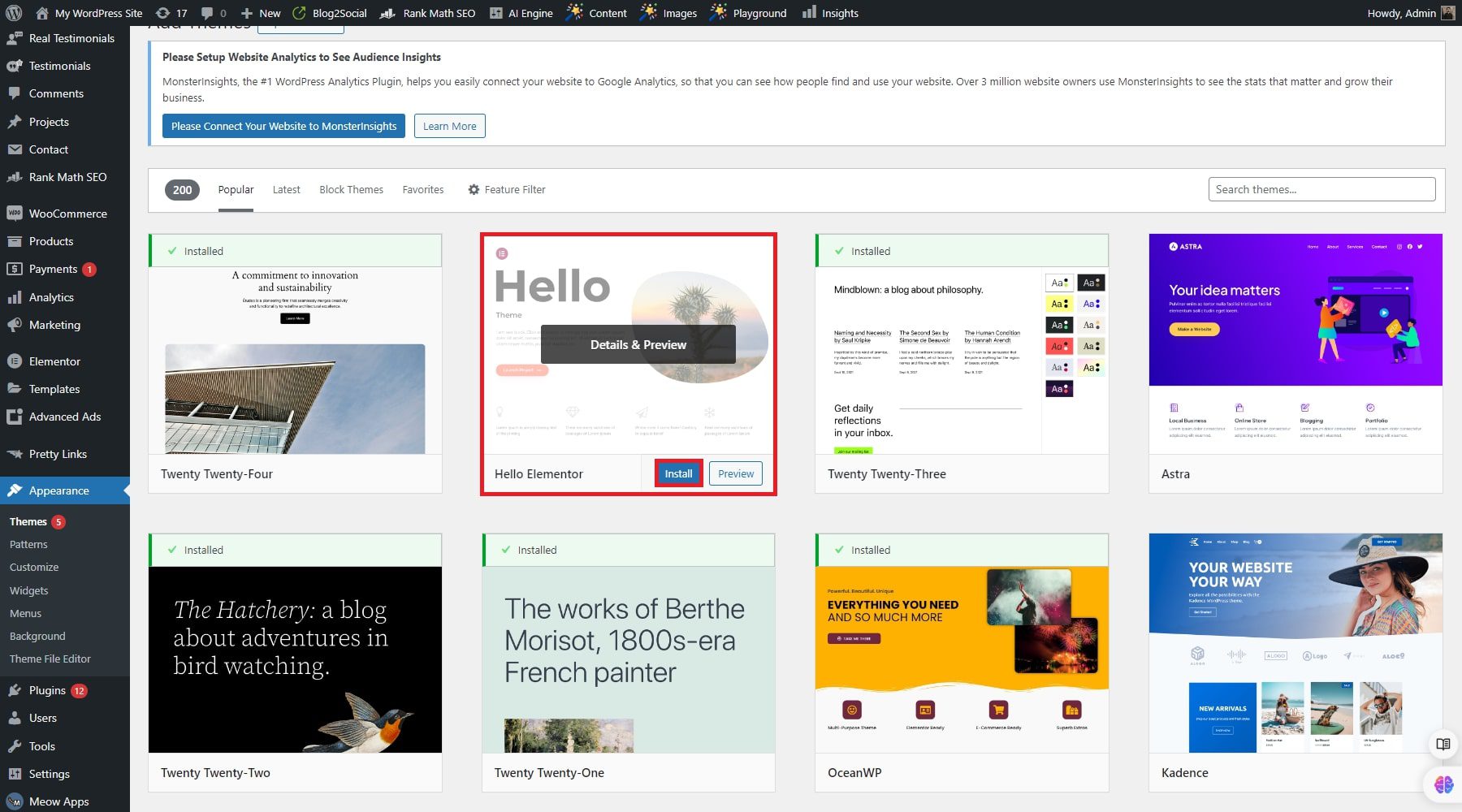The height and width of the screenshot is (812, 1462).
Task: Open WooCommerce from the sidebar
Action: click(x=67, y=213)
